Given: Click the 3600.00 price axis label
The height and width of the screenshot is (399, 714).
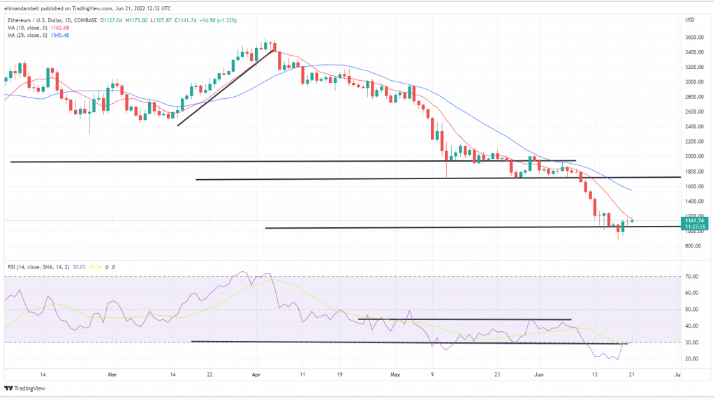Looking at the screenshot, I should [x=694, y=37].
